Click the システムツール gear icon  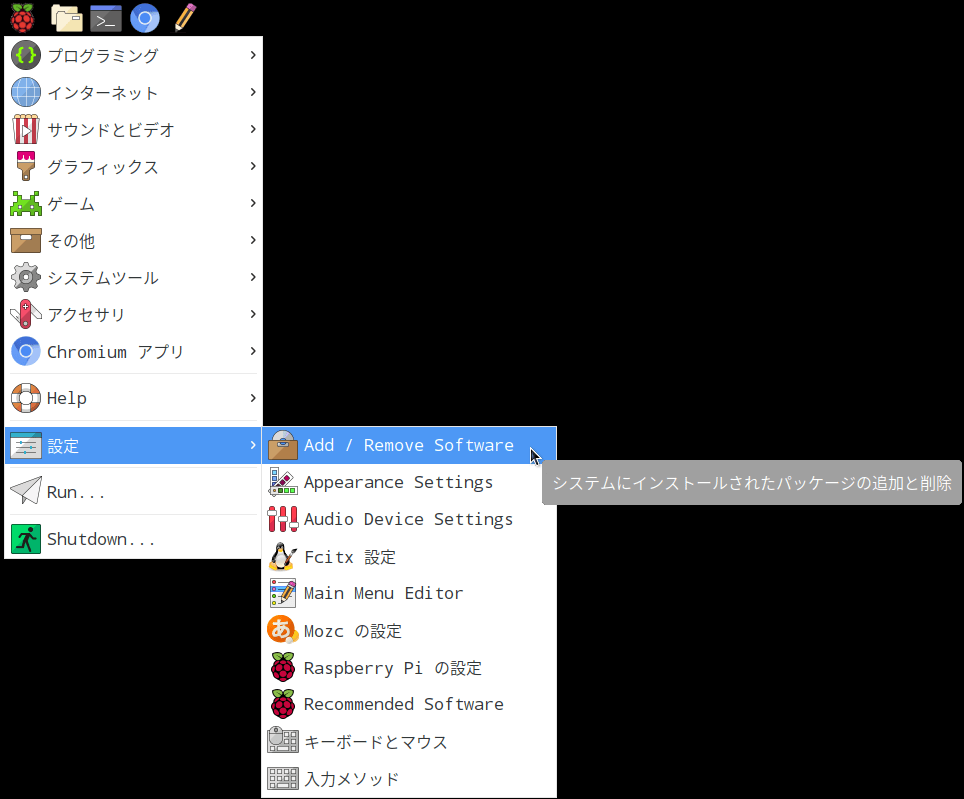(26, 277)
